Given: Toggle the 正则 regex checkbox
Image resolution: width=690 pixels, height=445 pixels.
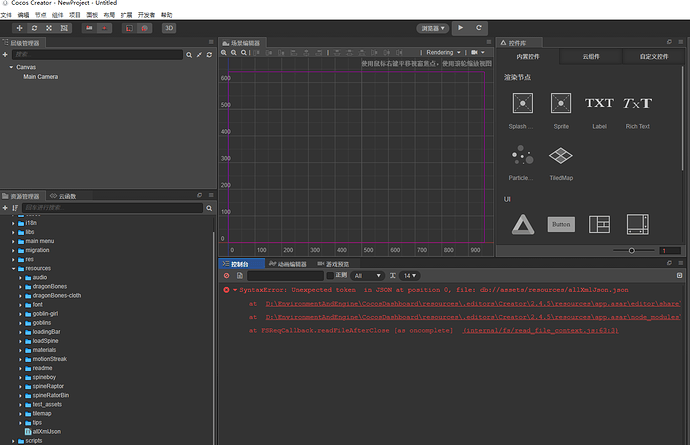Looking at the screenshot, I should pos(330,276).
